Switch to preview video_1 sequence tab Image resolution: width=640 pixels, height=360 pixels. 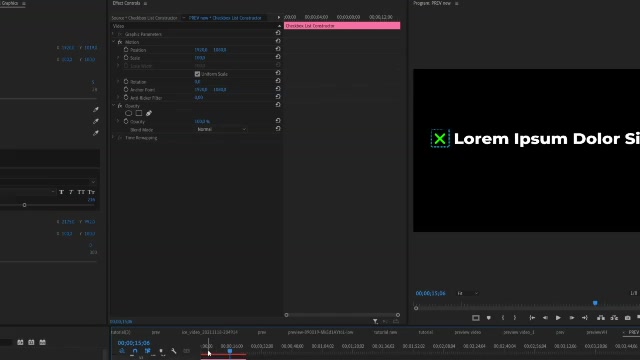[x=519, y=332]
